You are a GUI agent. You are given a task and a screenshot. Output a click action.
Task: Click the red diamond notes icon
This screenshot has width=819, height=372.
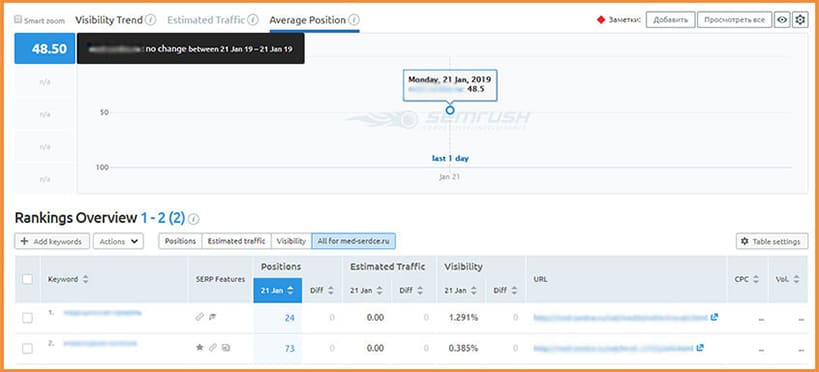(x=601, y=20)
